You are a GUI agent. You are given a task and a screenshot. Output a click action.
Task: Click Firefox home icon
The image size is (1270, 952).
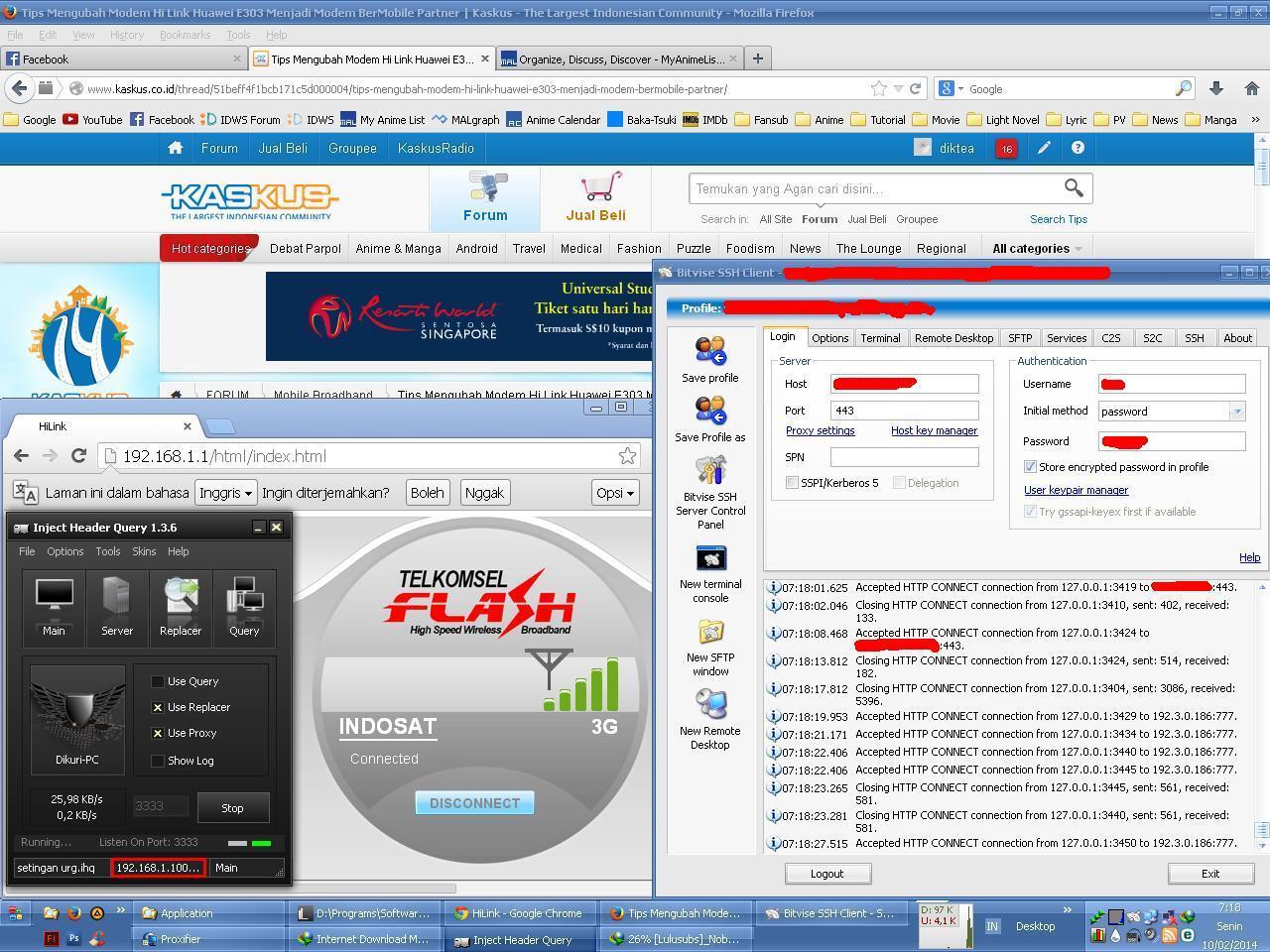tap(1252, 88)
